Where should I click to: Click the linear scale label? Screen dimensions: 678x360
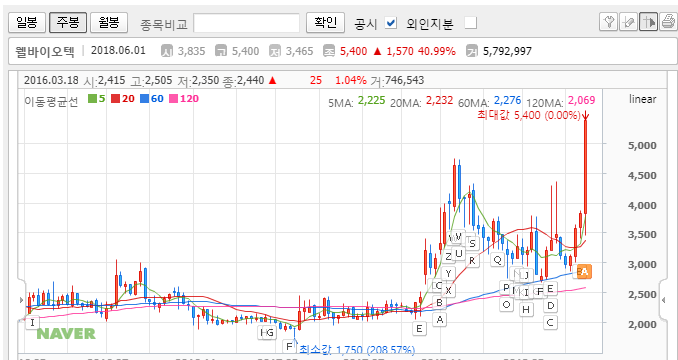(x=643, y=99)
